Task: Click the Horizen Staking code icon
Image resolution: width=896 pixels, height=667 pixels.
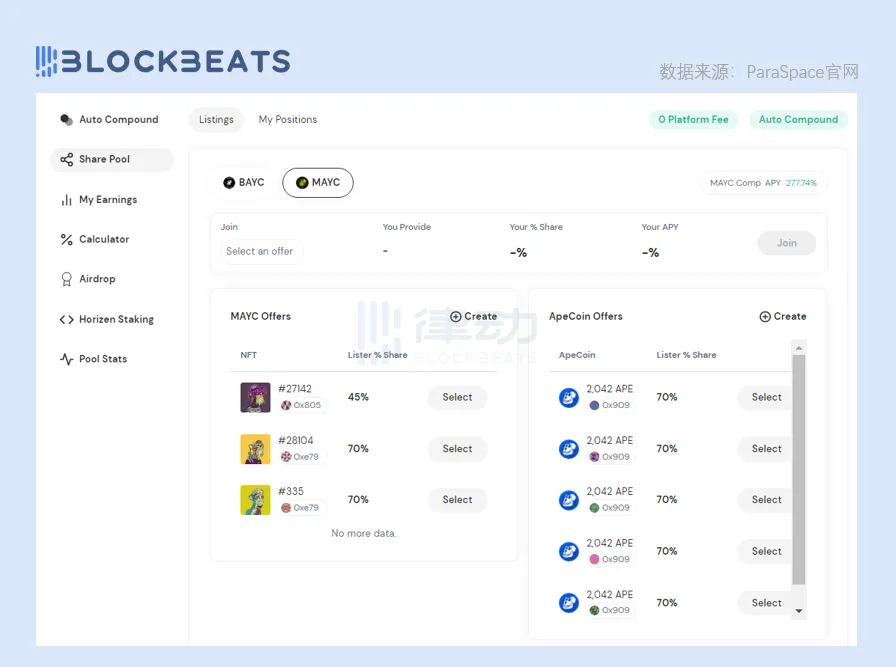Action: [66, 320]
